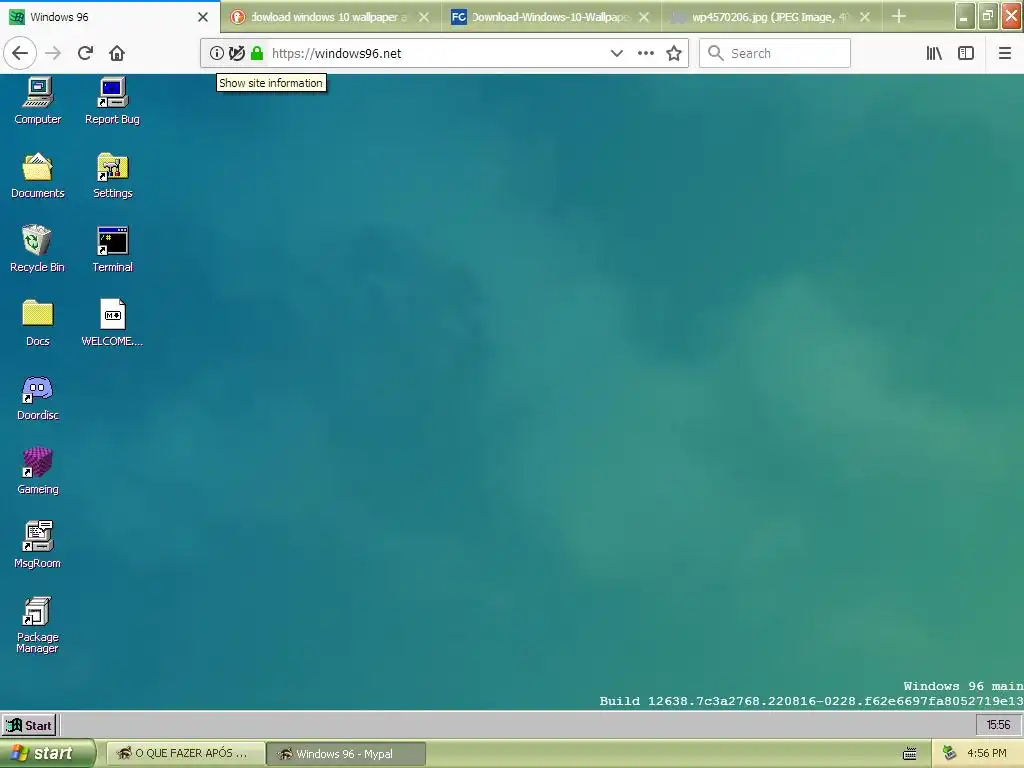Open the Package Manager icon
Screen dimensions: 1024x768
tap(37, 624)
